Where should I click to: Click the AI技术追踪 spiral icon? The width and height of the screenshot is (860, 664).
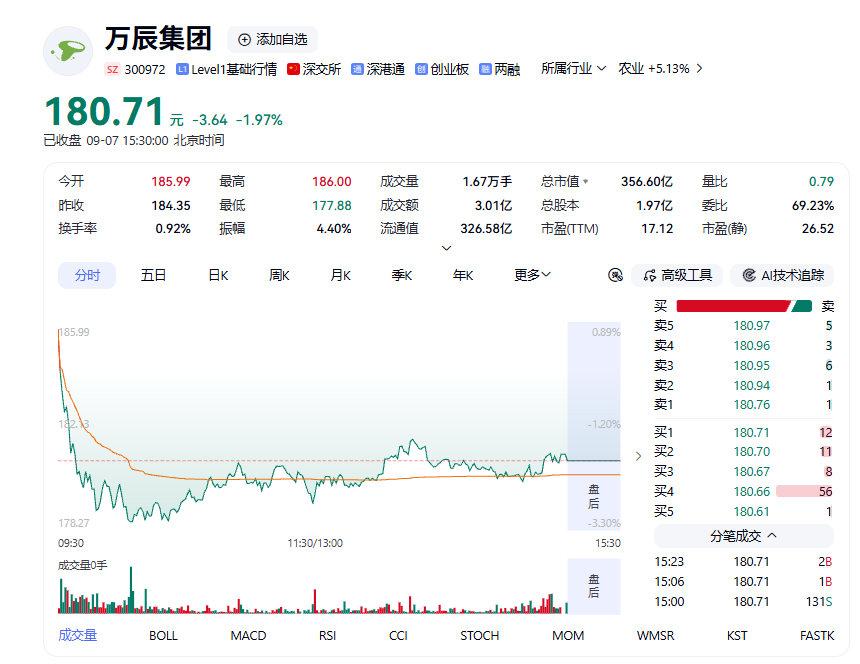pos(749,275)
